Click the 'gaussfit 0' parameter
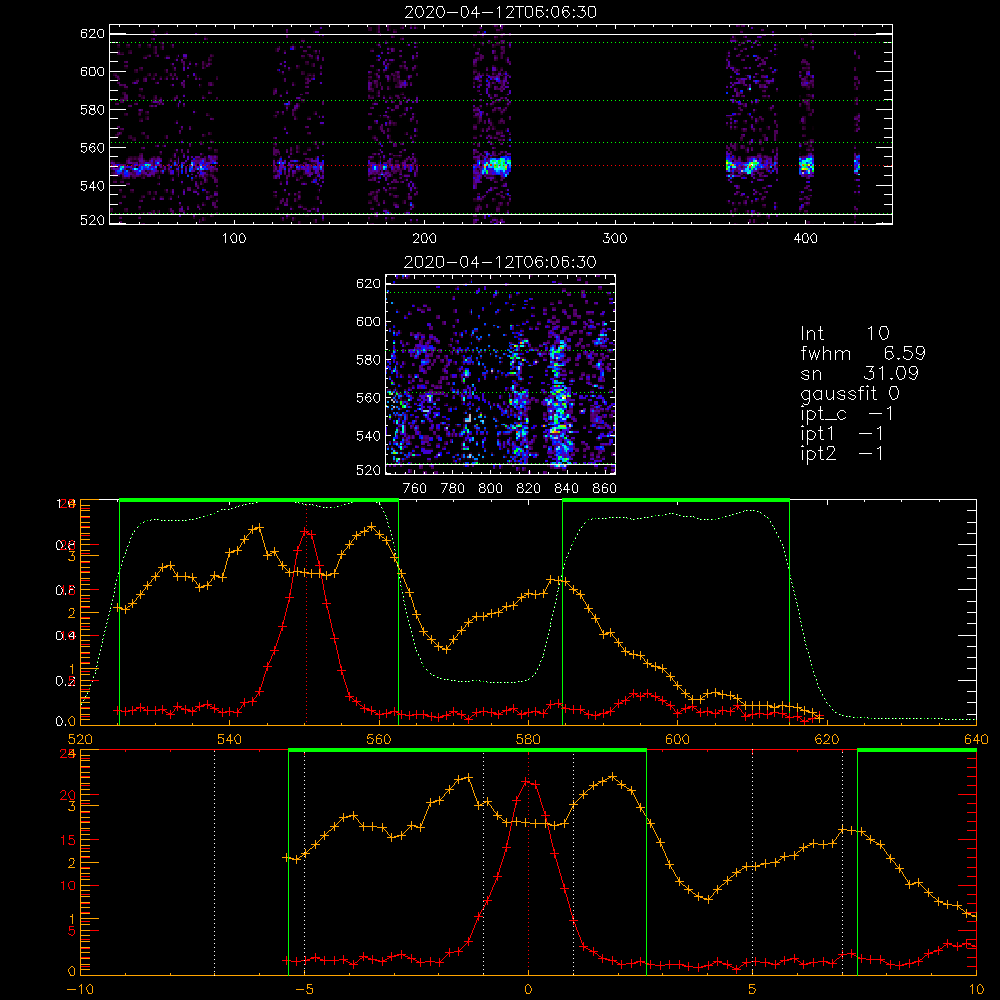 pyautogui.click(x=850, y=393)
